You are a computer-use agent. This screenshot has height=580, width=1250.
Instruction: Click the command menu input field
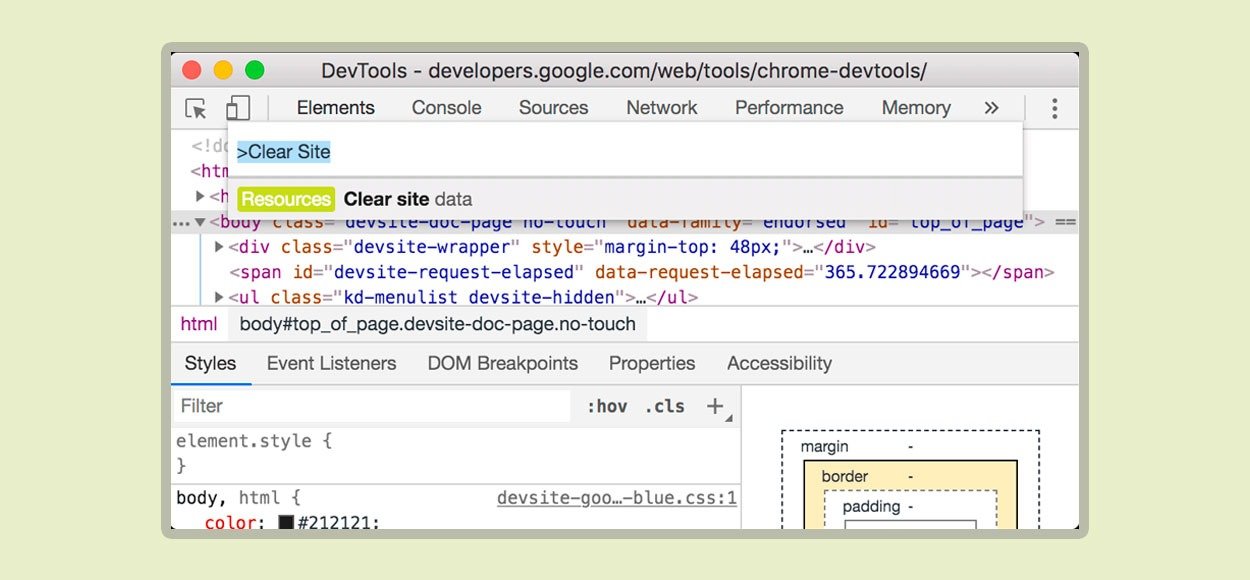[625, 152]
